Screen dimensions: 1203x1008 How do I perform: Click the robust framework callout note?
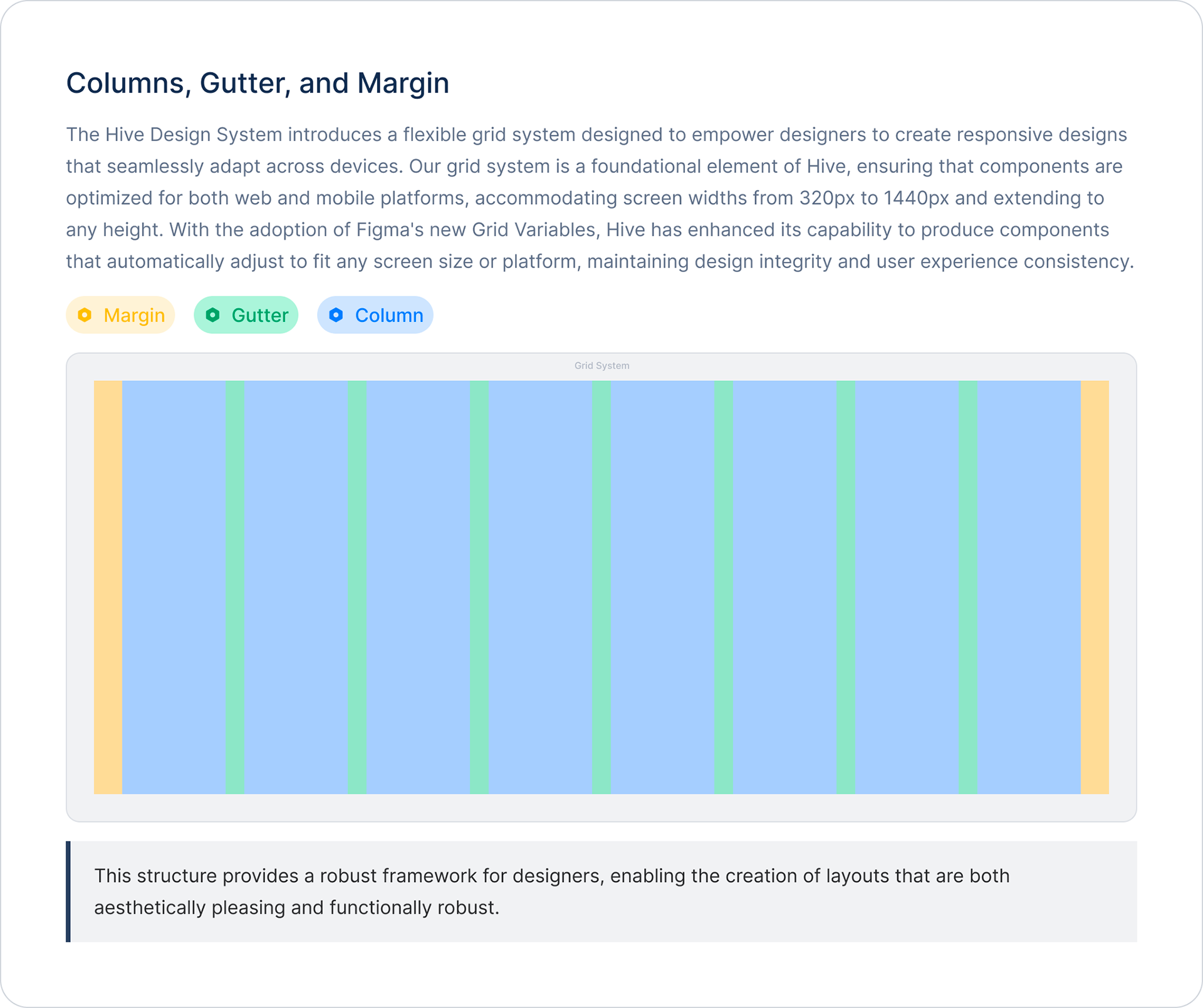coord(601,891)
